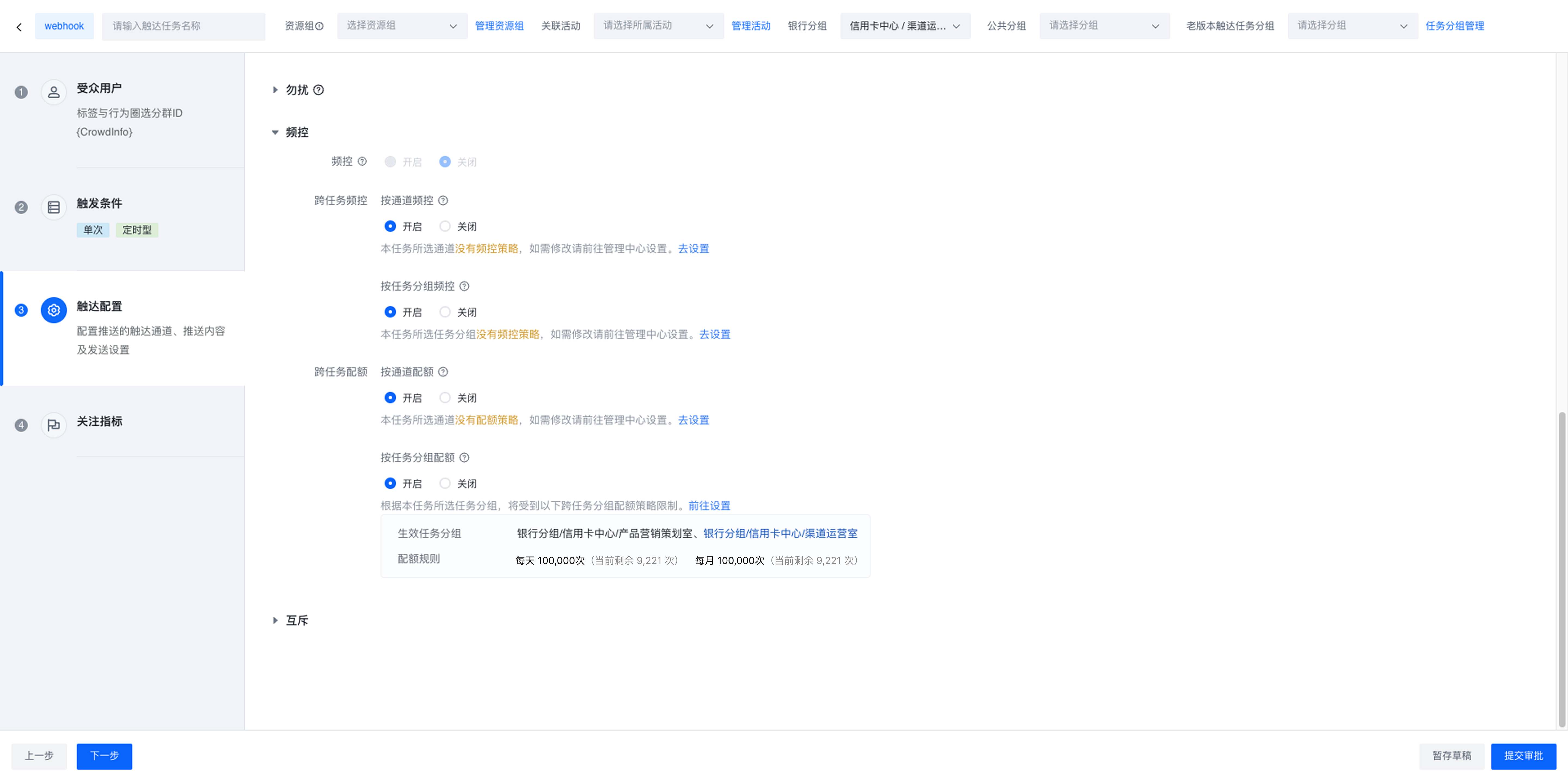Show help for 按通道配额
The image size is (1568, 782).
443,372
